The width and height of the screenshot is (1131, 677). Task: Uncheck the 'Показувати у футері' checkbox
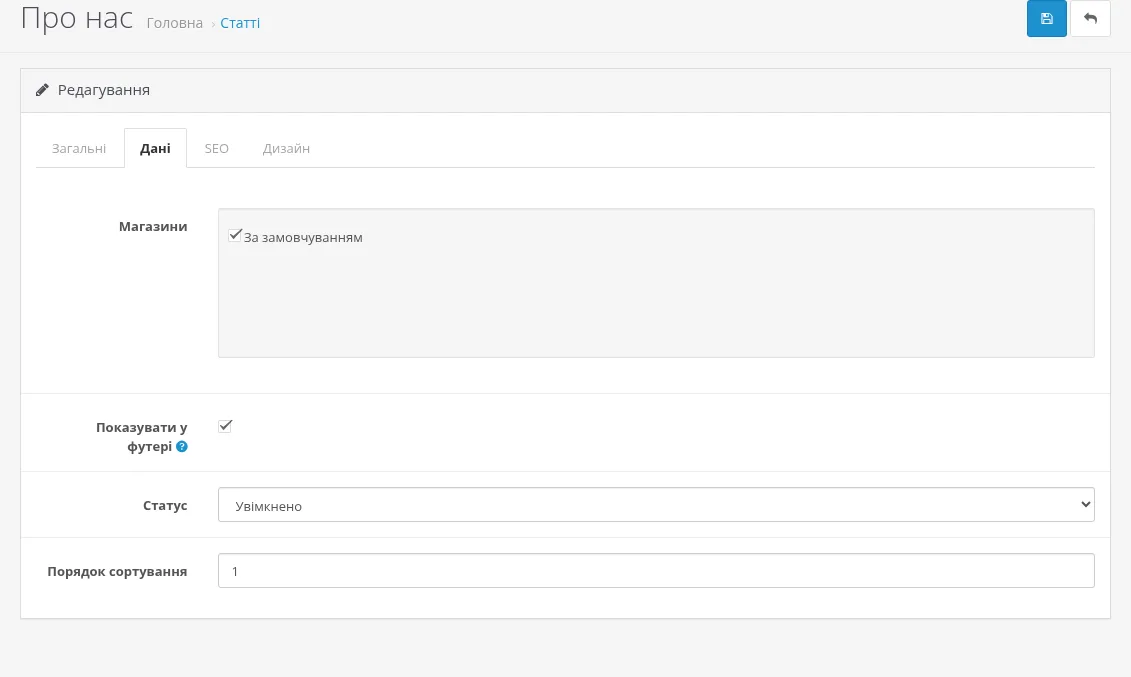[x=225, y=426]
